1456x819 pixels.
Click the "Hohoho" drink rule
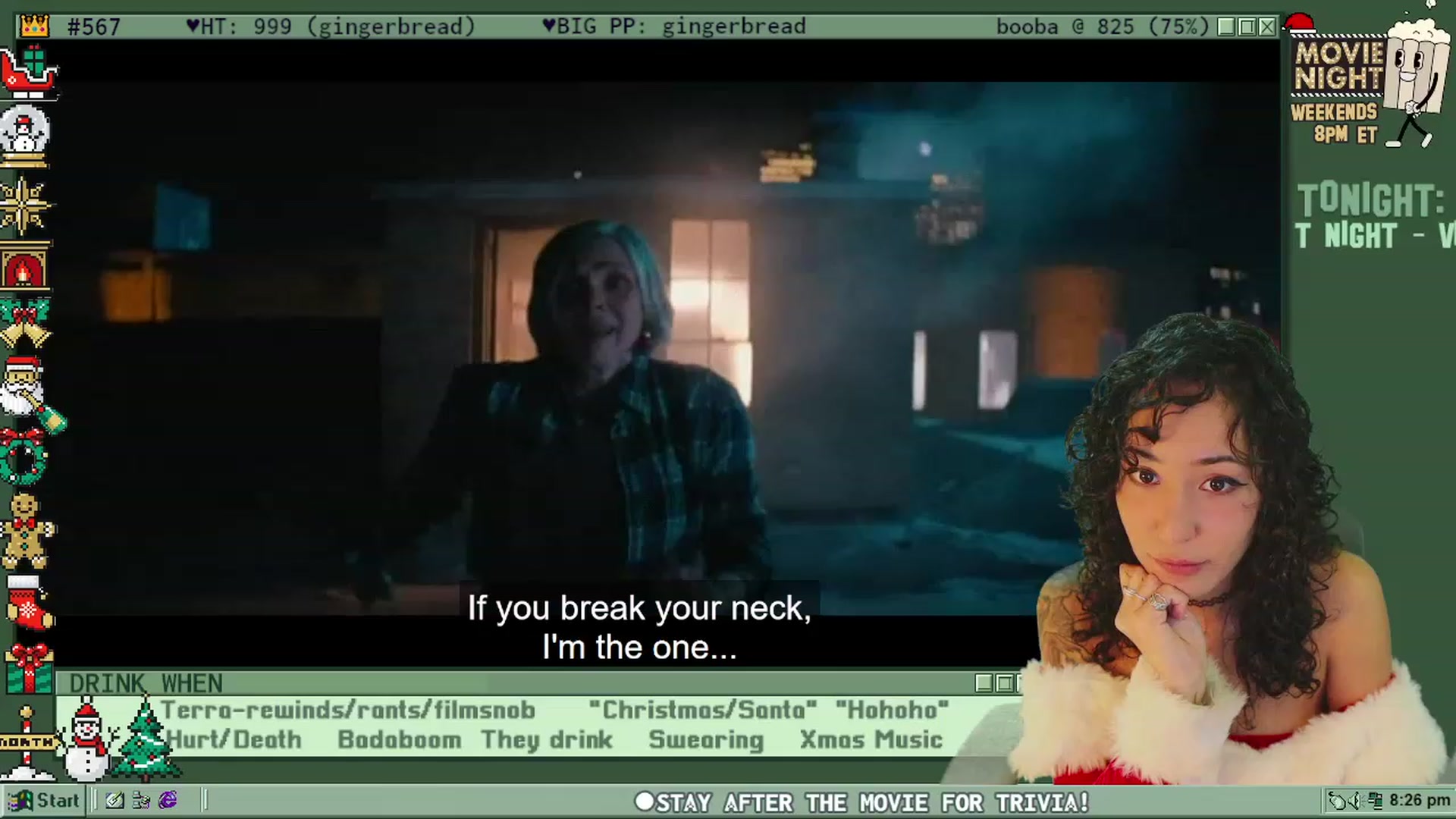tap(892, 710)
